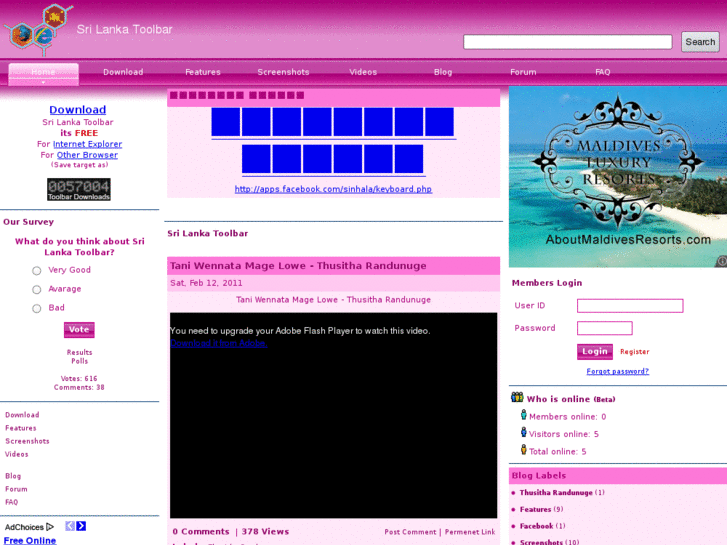727x545 pixels.
Task: Click the Login button
Action: [595, 352]
